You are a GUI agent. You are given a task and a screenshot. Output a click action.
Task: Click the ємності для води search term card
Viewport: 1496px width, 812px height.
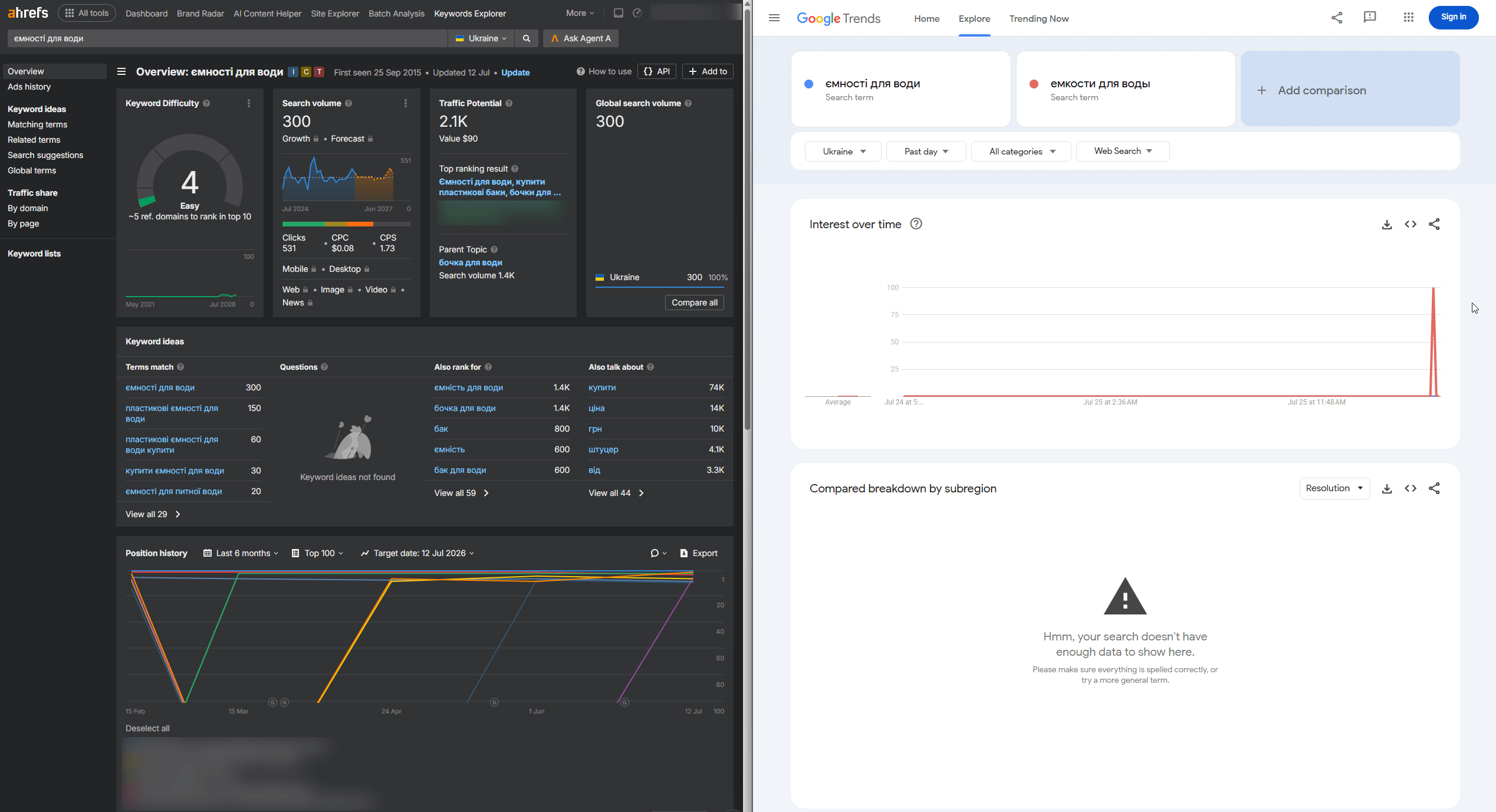(x=901, y=89)
